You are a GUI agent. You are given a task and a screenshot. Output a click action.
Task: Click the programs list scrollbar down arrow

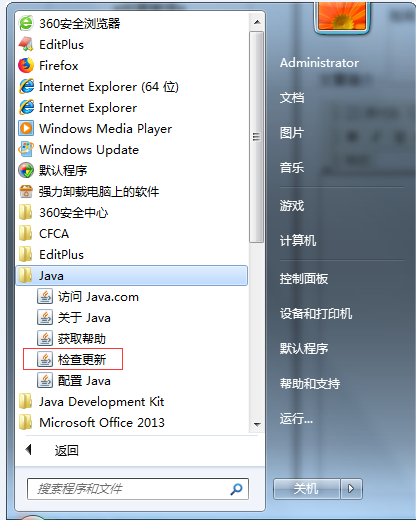click(257, 425)
